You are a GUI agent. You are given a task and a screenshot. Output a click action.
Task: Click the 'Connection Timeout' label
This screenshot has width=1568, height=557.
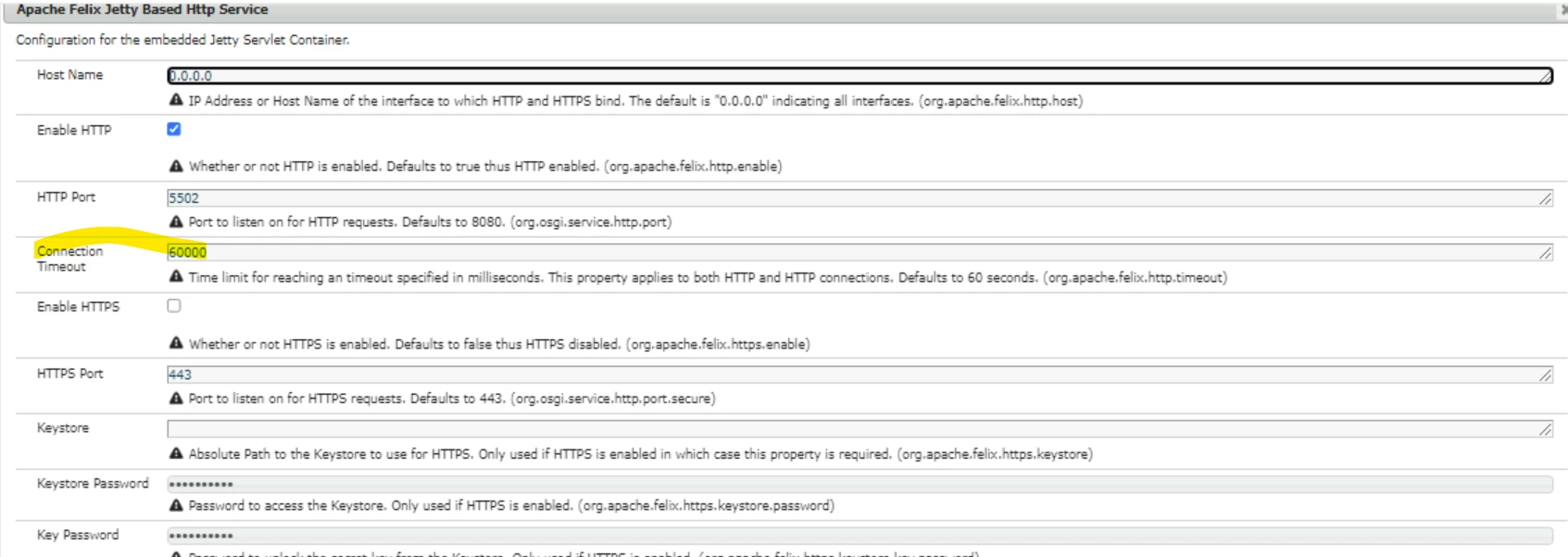click(x=69, y=259)
